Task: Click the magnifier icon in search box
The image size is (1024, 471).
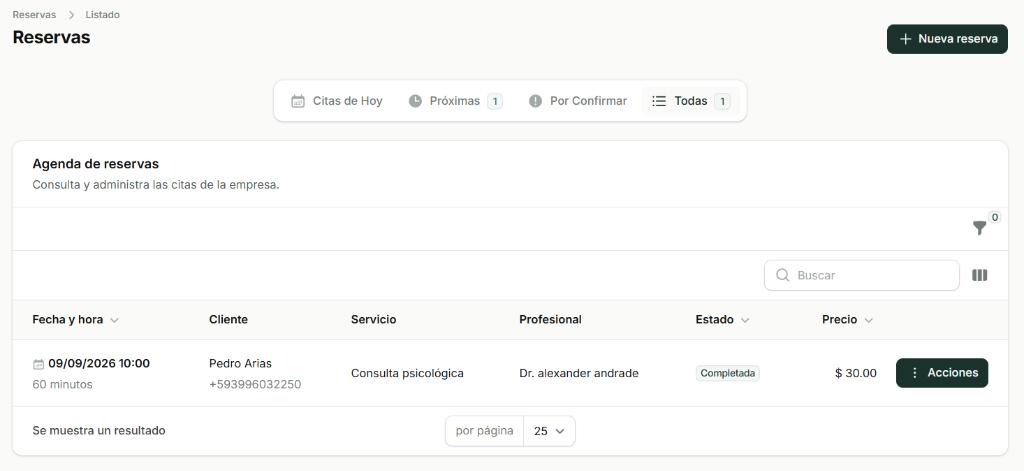Action: 782,275
